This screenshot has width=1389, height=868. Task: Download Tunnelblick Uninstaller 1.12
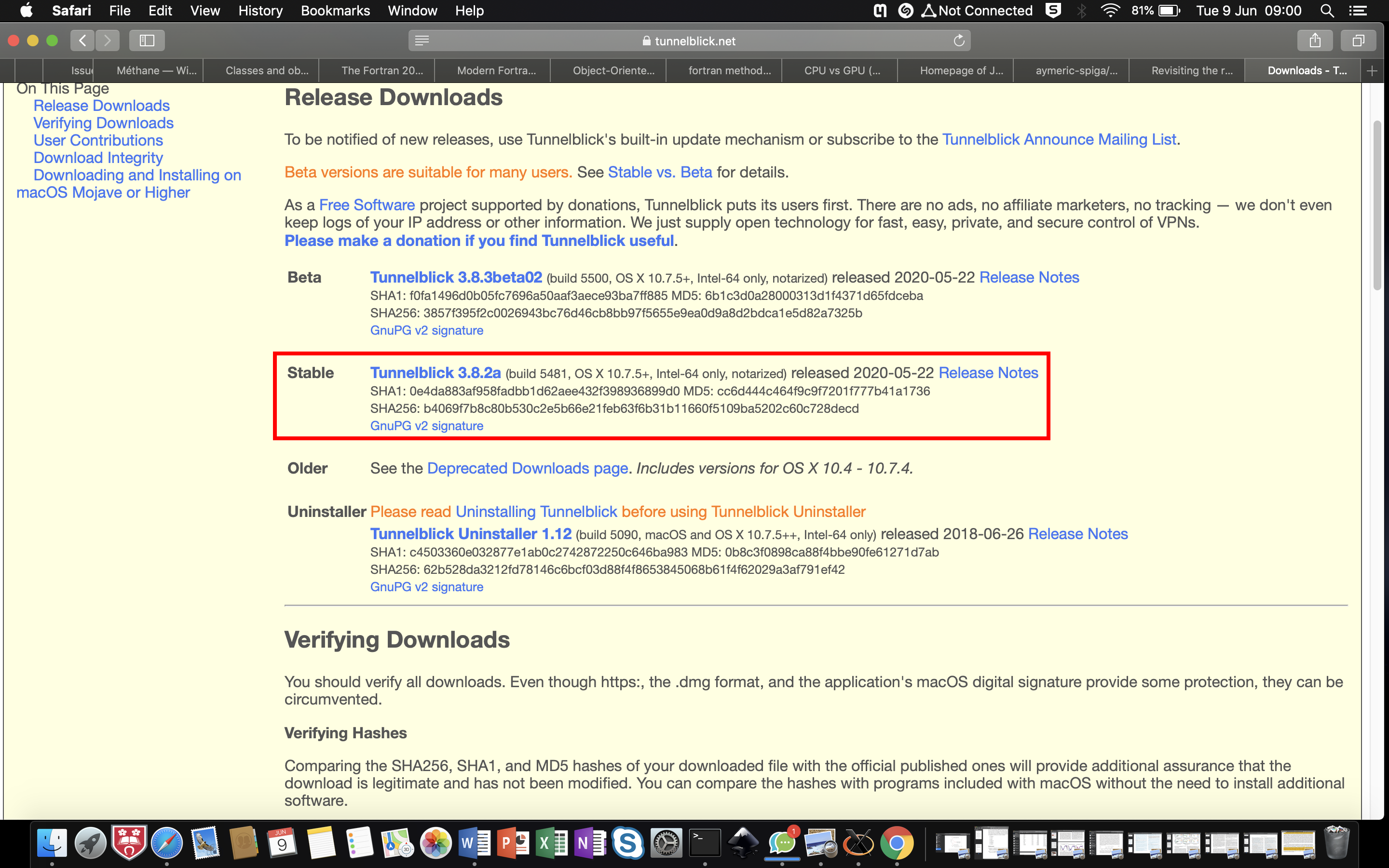(x=471, y=534)
